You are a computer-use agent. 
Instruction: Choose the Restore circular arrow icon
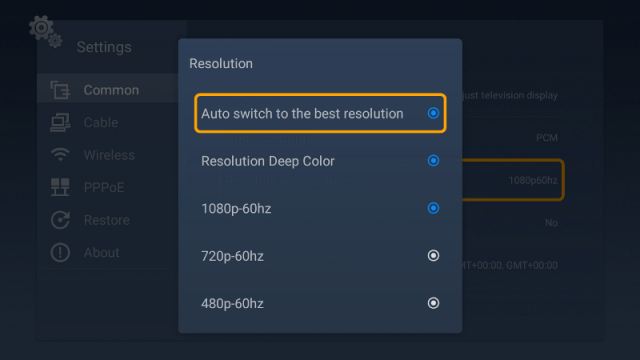click(60, 220)
